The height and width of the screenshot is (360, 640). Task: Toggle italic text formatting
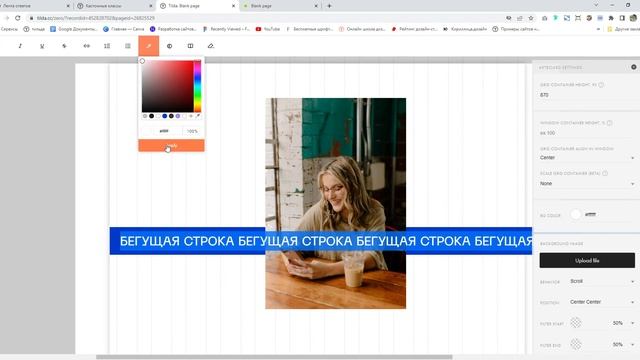pos(20,46)
